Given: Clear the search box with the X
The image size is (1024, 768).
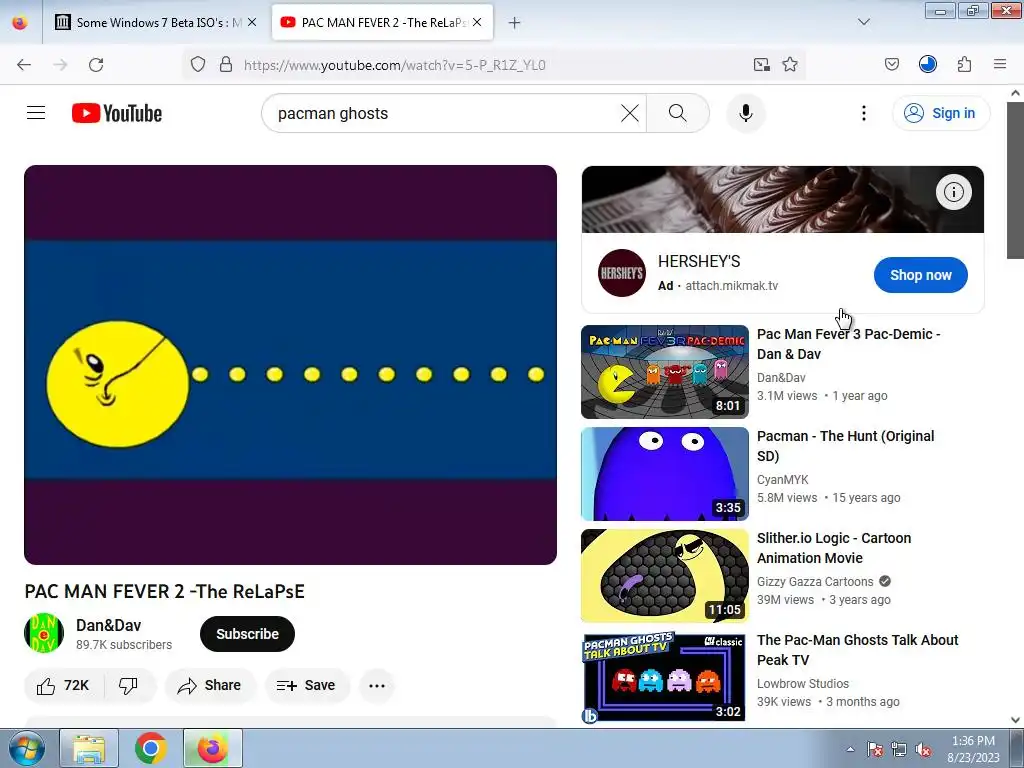Looking at the screenshot, I should (630, 113).
